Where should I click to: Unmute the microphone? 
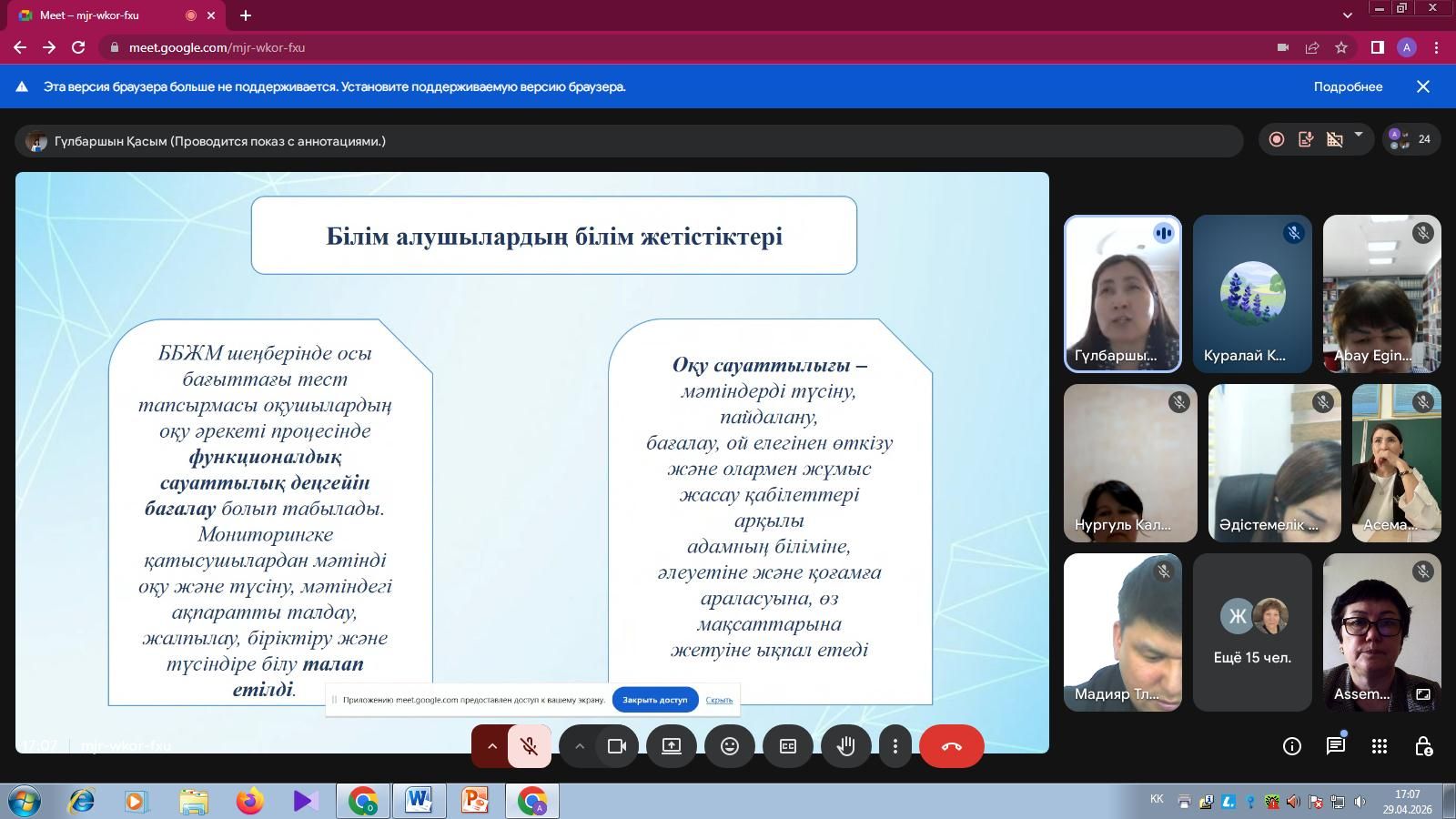tap(529, 746)
